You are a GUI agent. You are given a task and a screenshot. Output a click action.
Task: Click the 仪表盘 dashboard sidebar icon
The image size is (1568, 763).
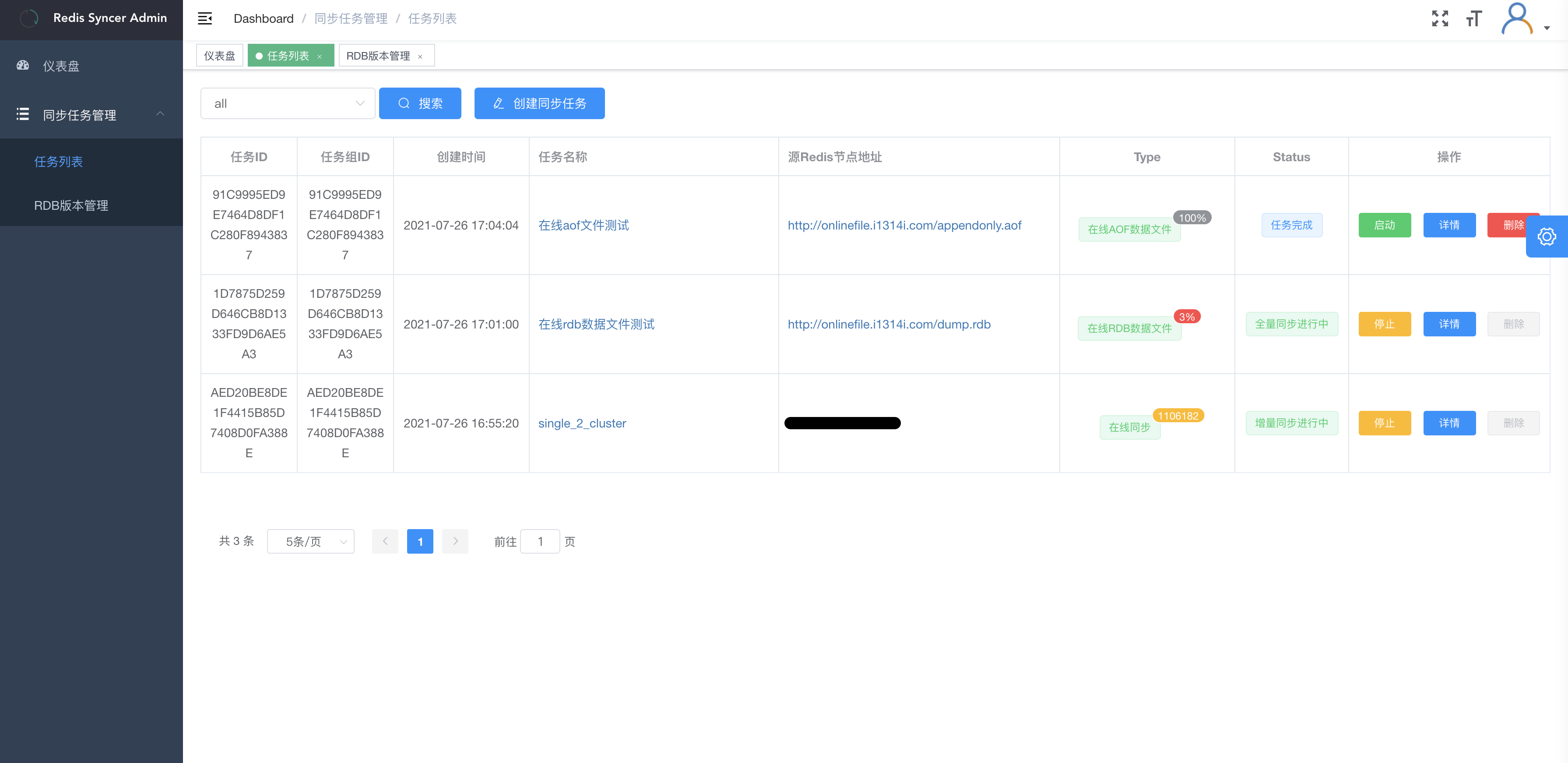point(23,66)
